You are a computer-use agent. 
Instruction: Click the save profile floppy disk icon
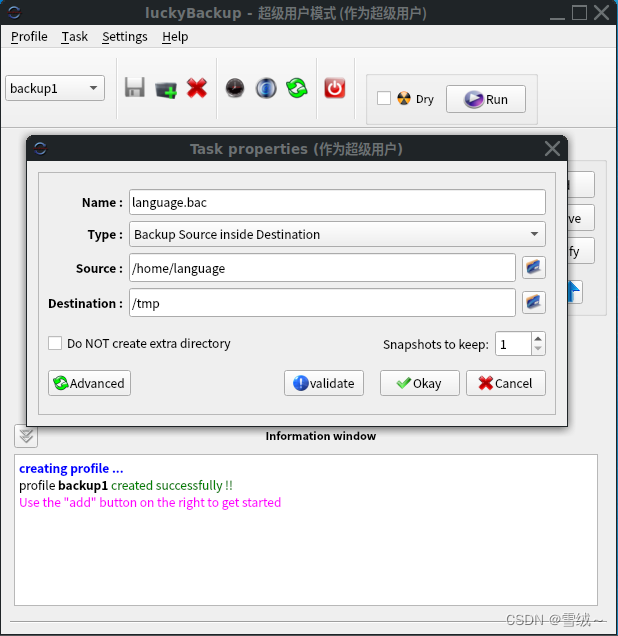(x=135, y=88)
